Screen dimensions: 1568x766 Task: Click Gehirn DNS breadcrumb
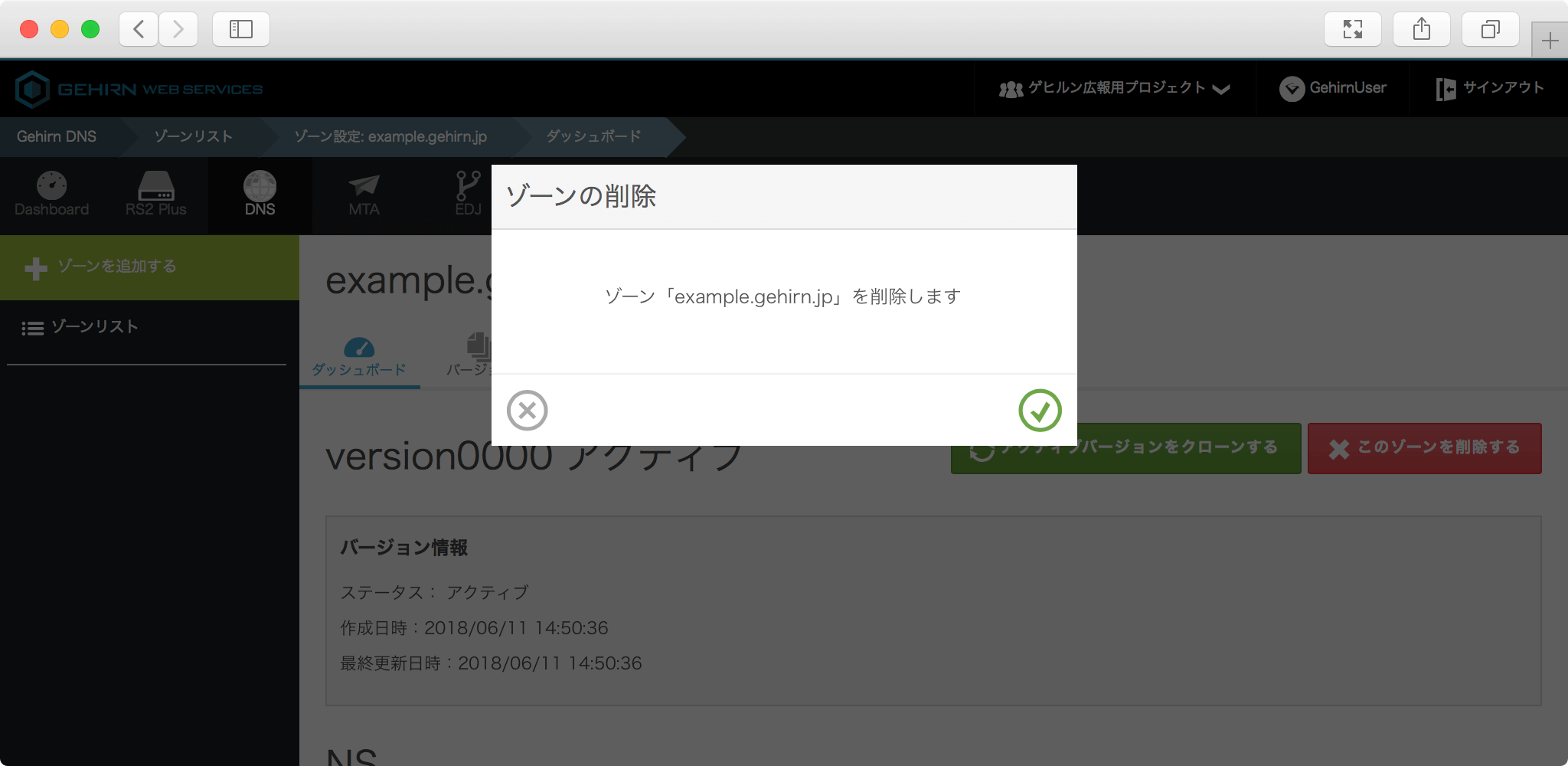57,137
